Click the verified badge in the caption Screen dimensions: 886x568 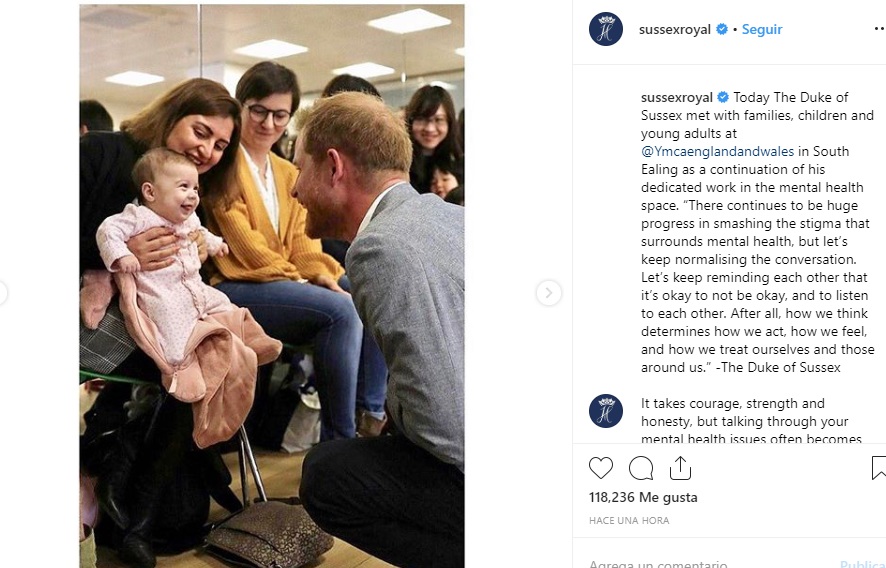coord(723,98)
